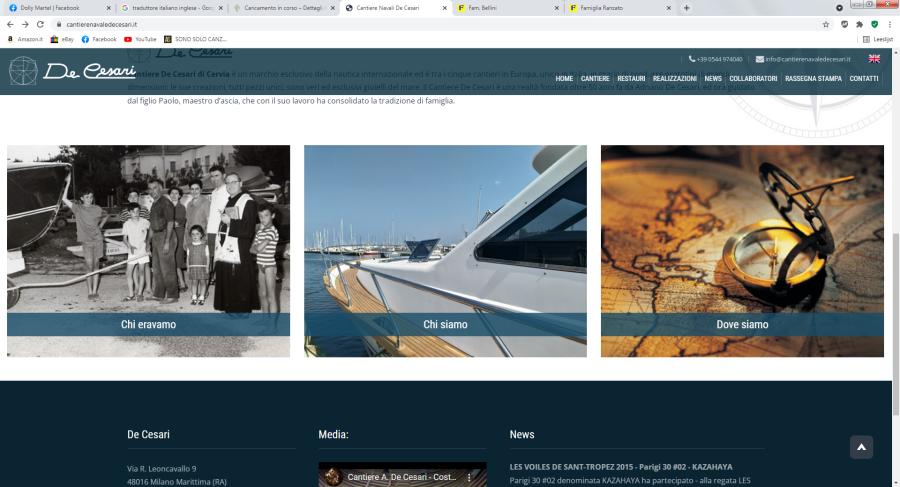900x487 pixels.
Task: Bookmark this page with the star icon
Action: click(x=826, y=24)
